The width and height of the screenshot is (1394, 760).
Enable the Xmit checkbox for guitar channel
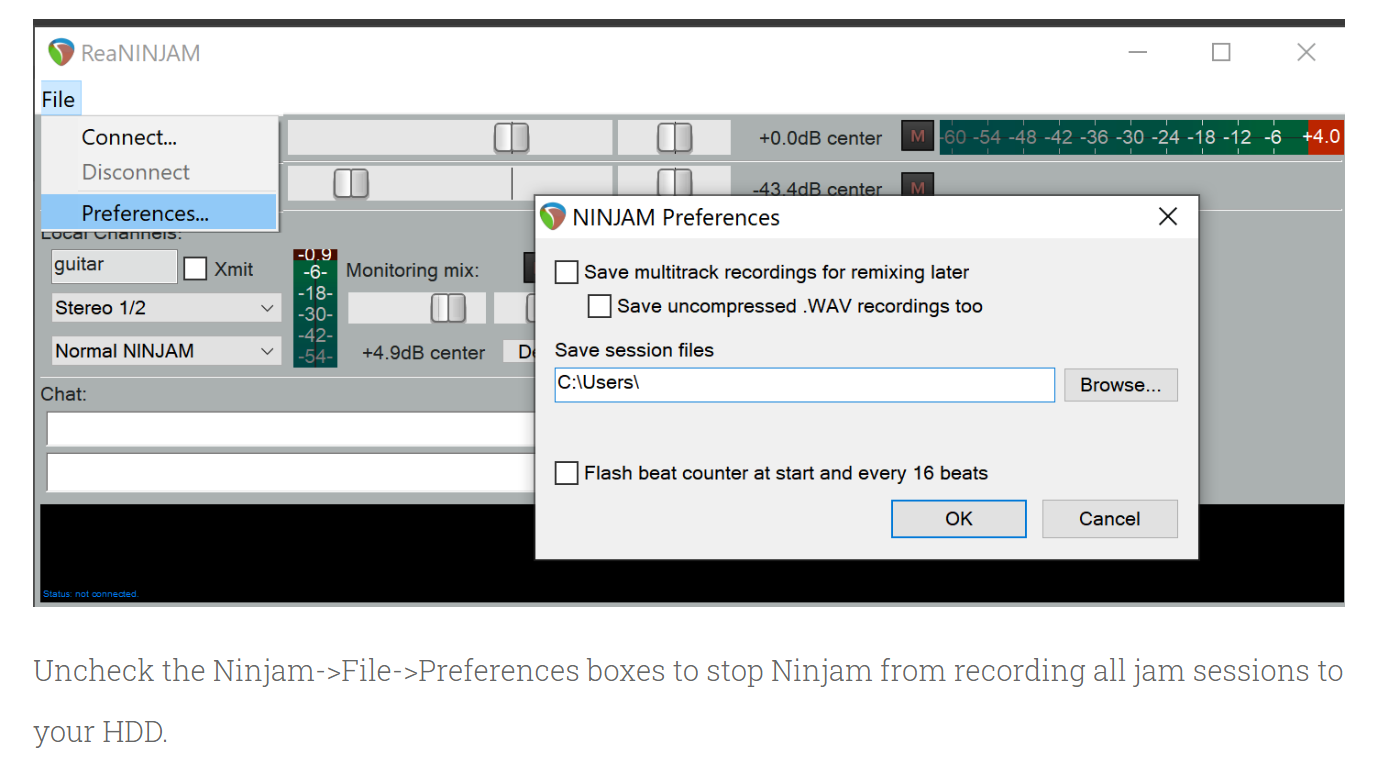click(x=196, y=269)
